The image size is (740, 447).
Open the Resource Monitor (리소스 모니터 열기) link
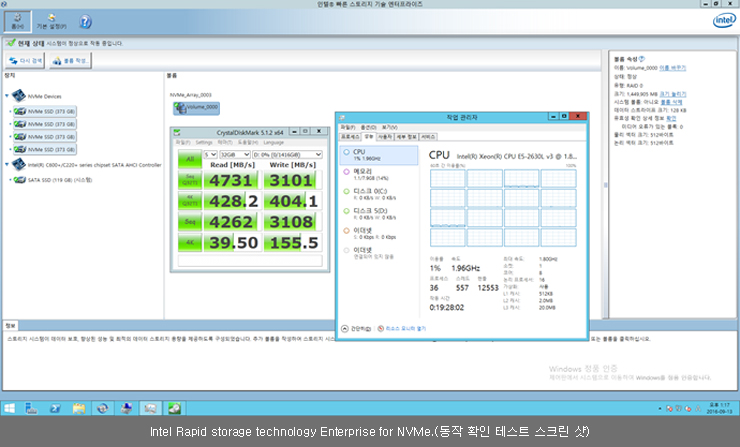pyautogui.click(x=402, y=329)
